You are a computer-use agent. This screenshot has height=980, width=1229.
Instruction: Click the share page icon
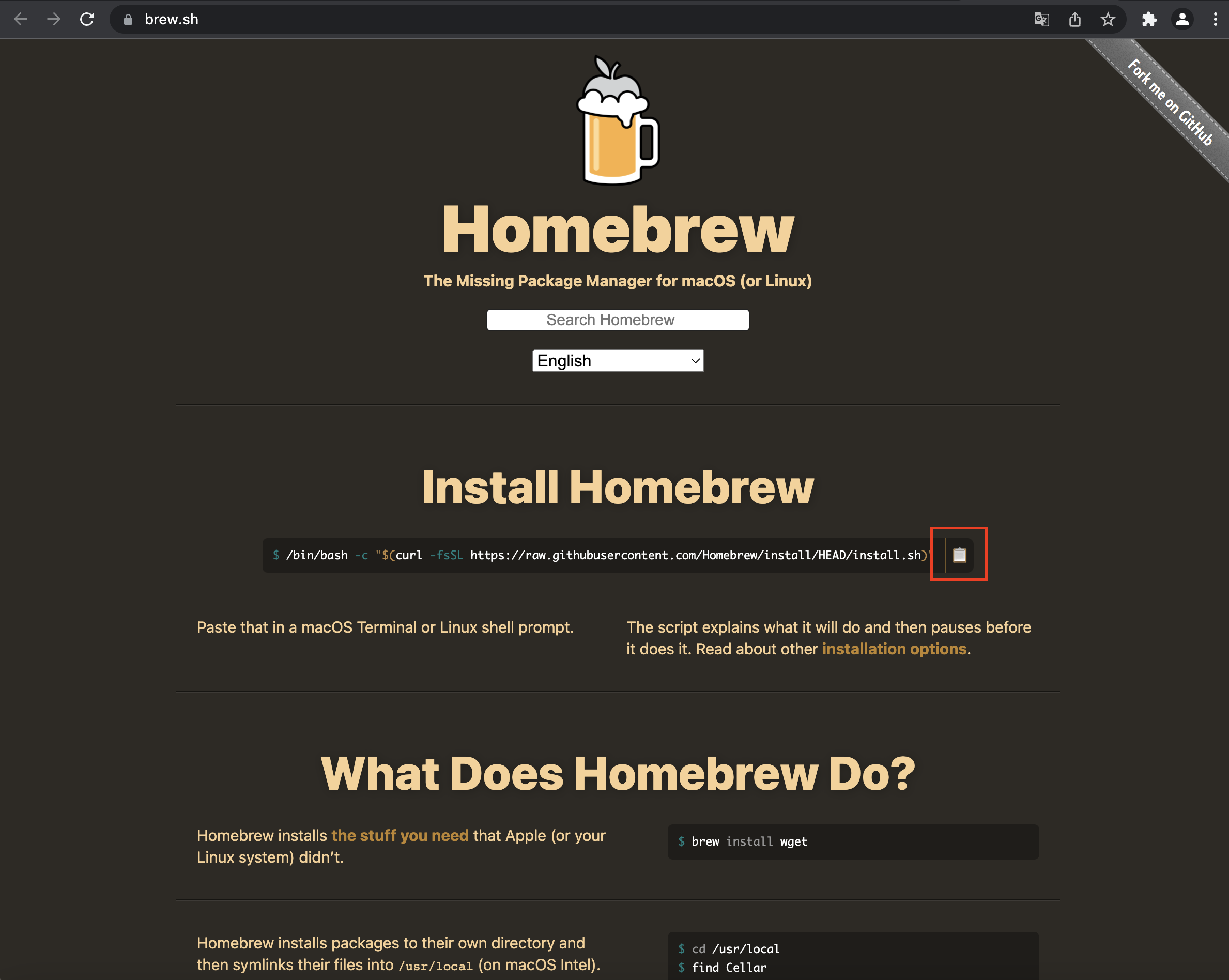point(1074,20)
